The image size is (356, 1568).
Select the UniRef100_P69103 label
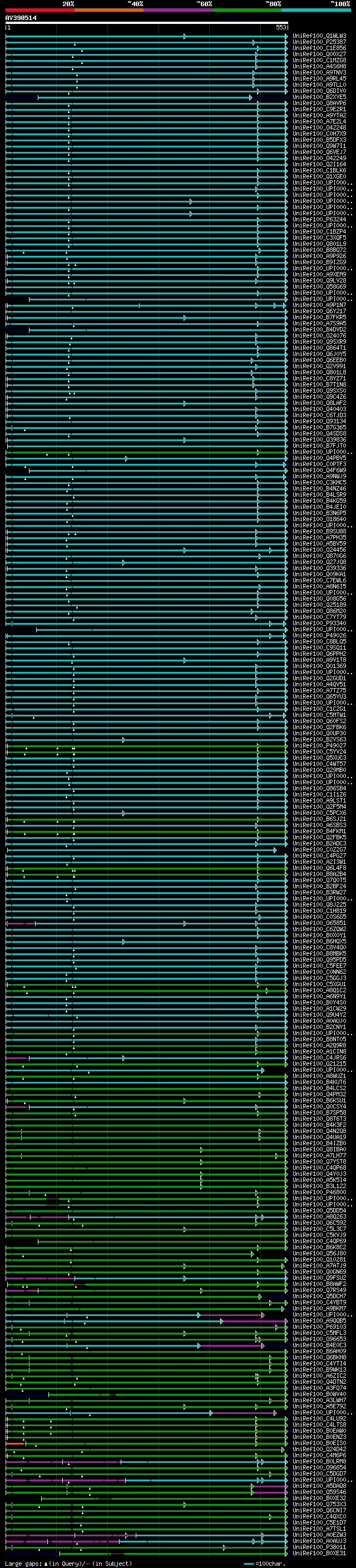[319, 1327]
